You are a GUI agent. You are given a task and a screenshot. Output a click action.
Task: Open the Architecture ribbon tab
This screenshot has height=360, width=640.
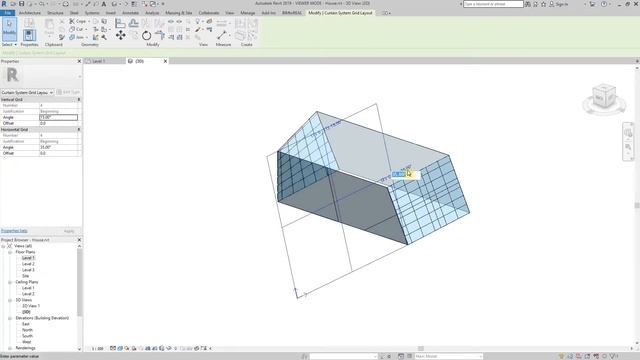click(x=30, y=13)
